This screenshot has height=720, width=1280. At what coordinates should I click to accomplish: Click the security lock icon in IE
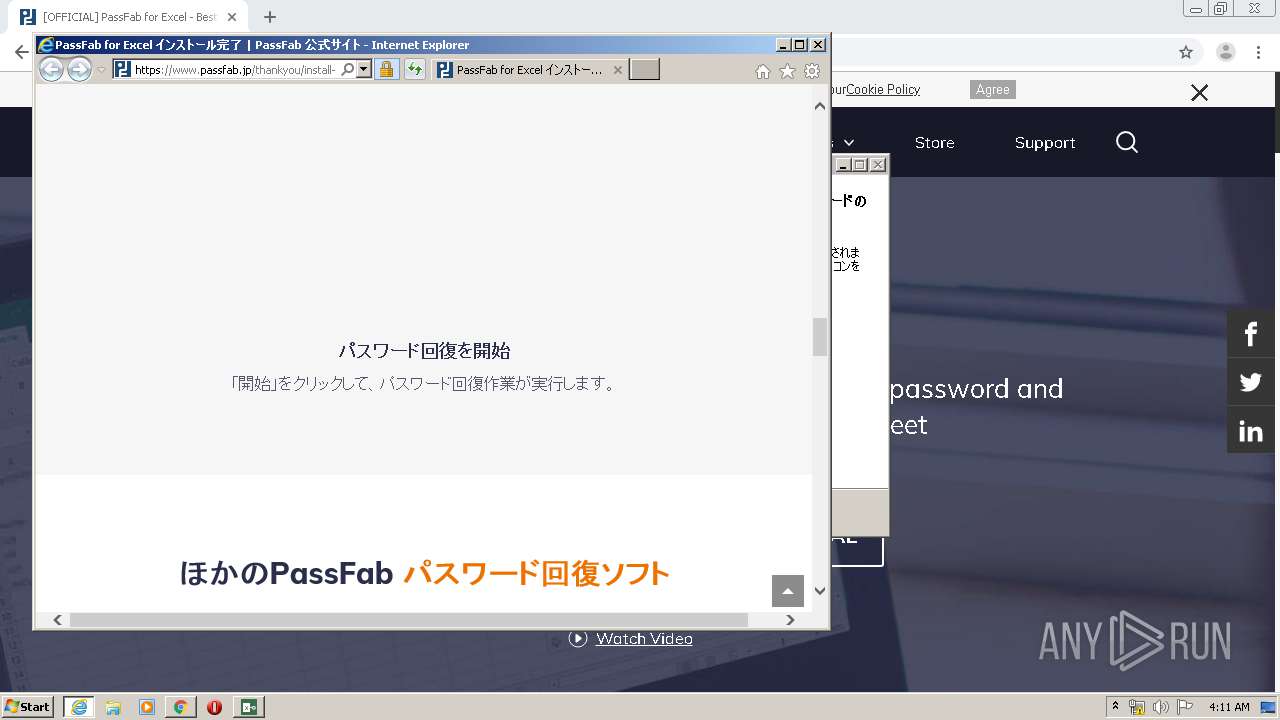[x=386, y=69]
